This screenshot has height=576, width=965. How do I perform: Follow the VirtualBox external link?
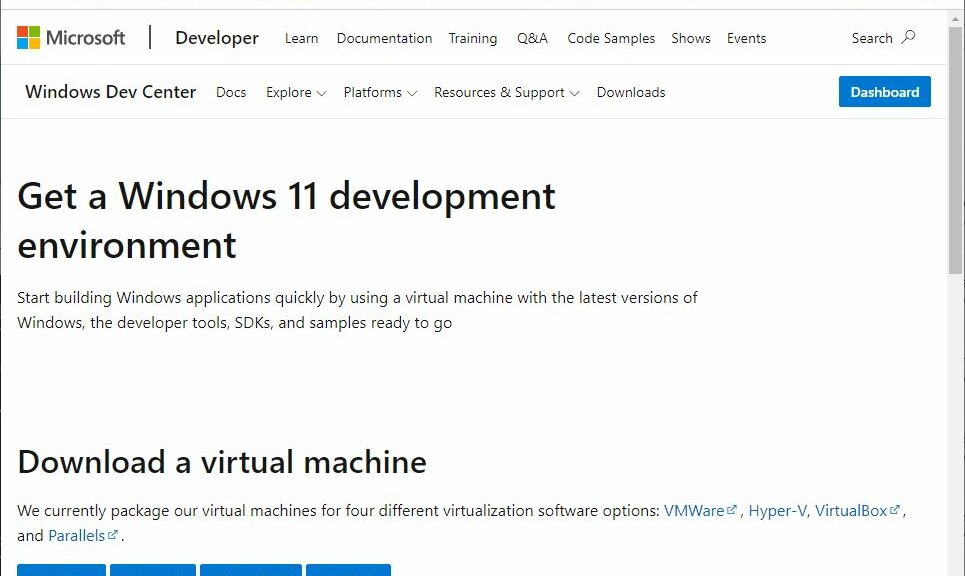857,511
